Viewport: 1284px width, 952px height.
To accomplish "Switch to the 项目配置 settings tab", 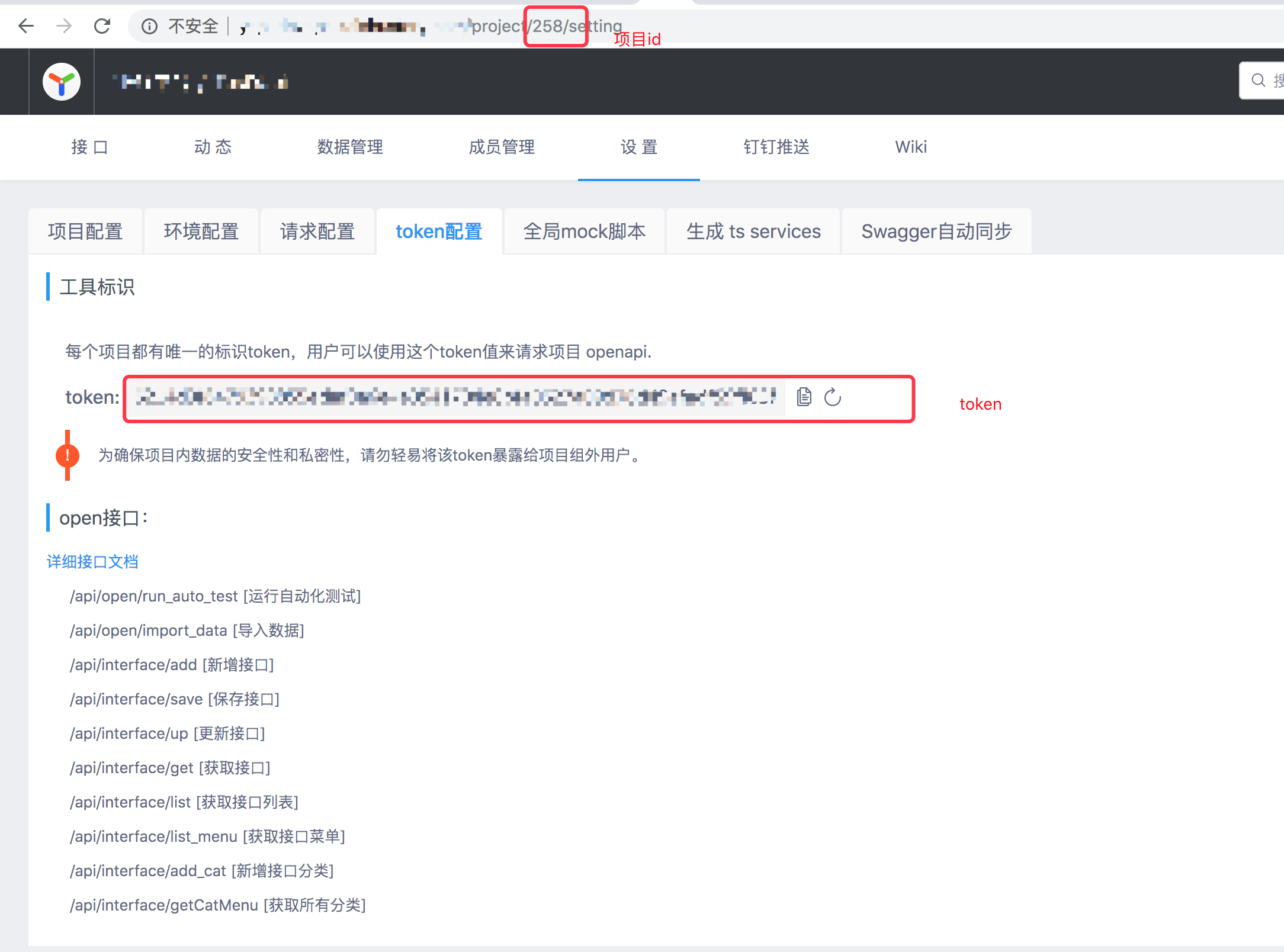I will click(85, 231).
